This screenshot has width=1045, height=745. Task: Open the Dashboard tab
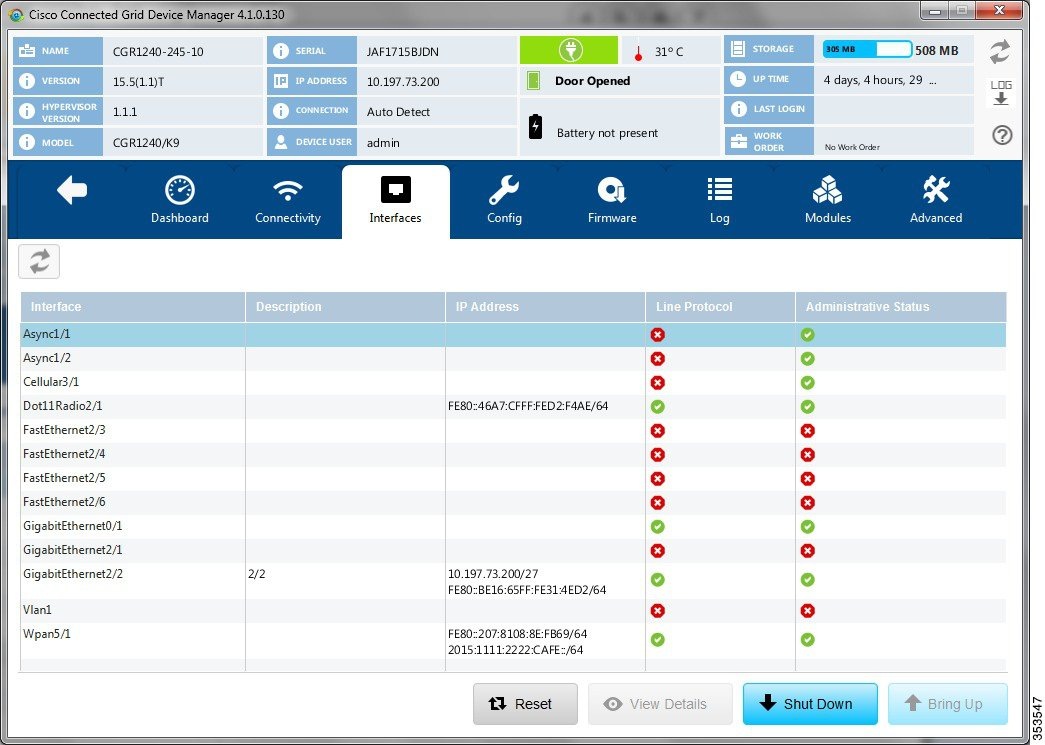point(179,201)
